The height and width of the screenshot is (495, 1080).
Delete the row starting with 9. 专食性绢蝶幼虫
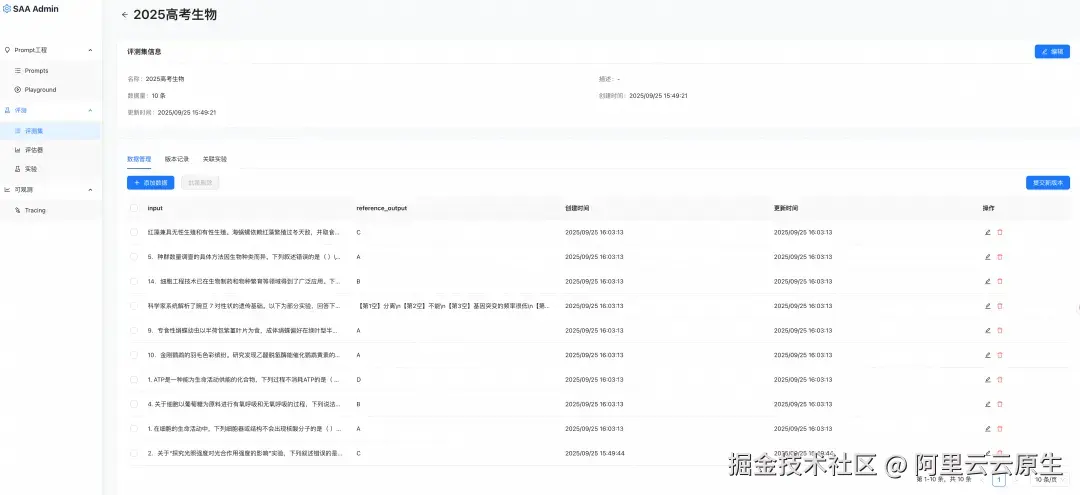click(x=999, y=330)
